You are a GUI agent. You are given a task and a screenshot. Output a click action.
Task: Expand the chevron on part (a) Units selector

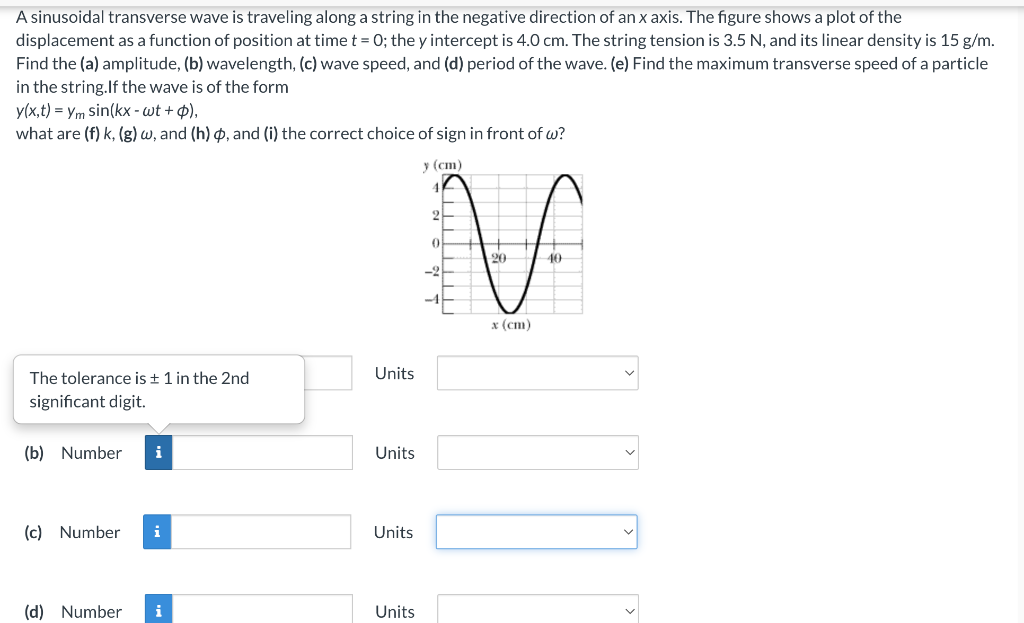click(629, 373)
